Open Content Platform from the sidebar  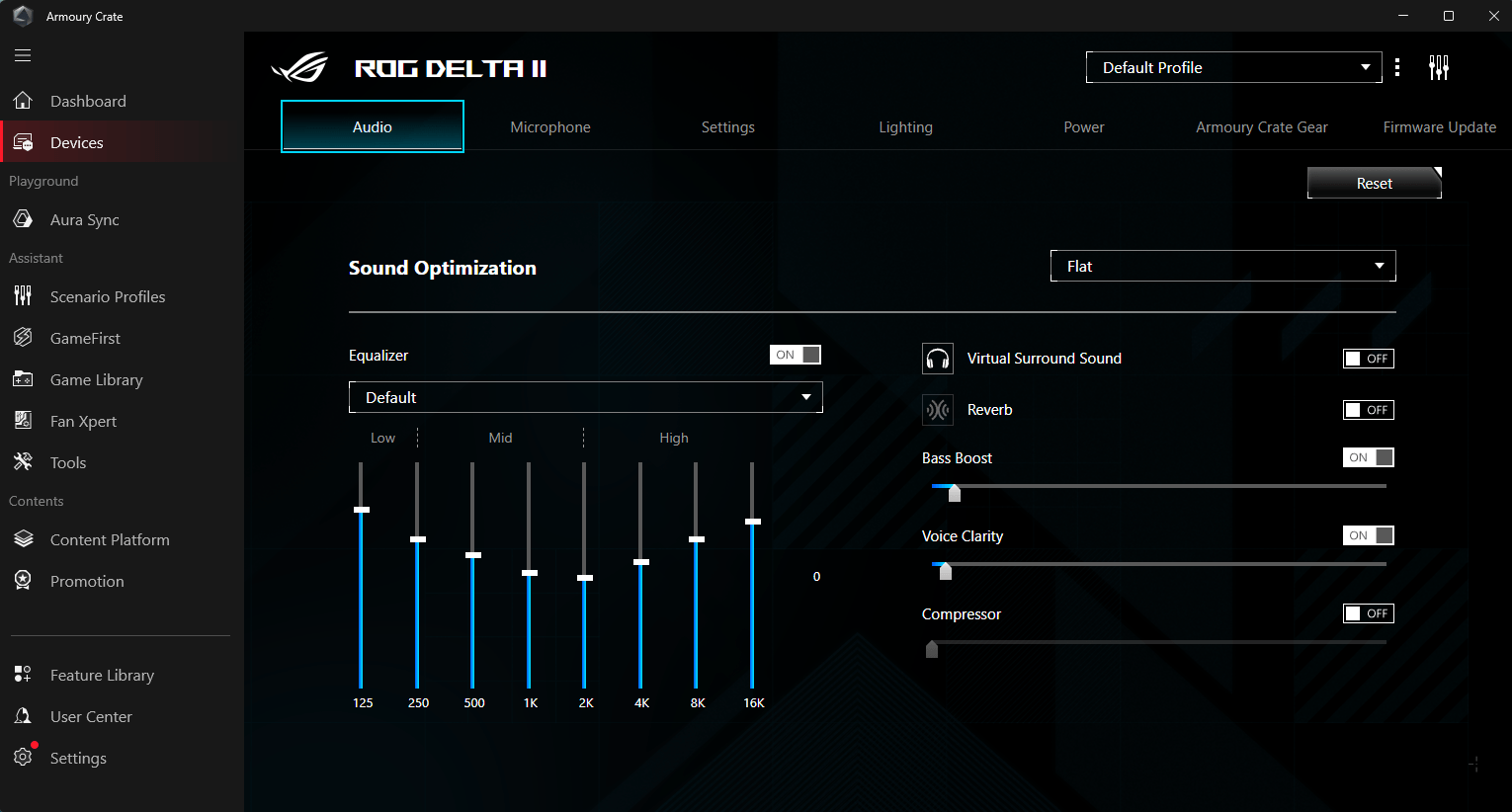tap(110, 539)
